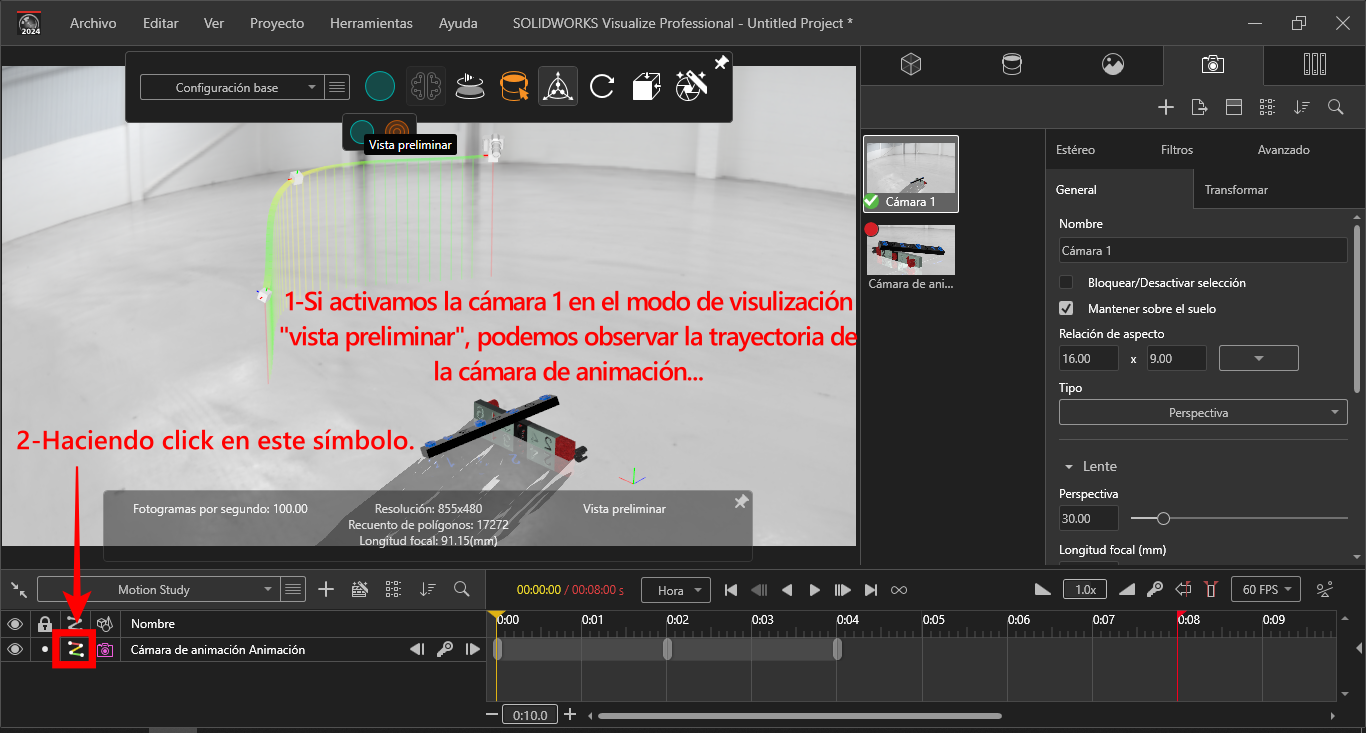Enable Bloquear/Desactivar selección checkbox
The height and width of the screenshot is (733, 1366).
coord(1066,283)
